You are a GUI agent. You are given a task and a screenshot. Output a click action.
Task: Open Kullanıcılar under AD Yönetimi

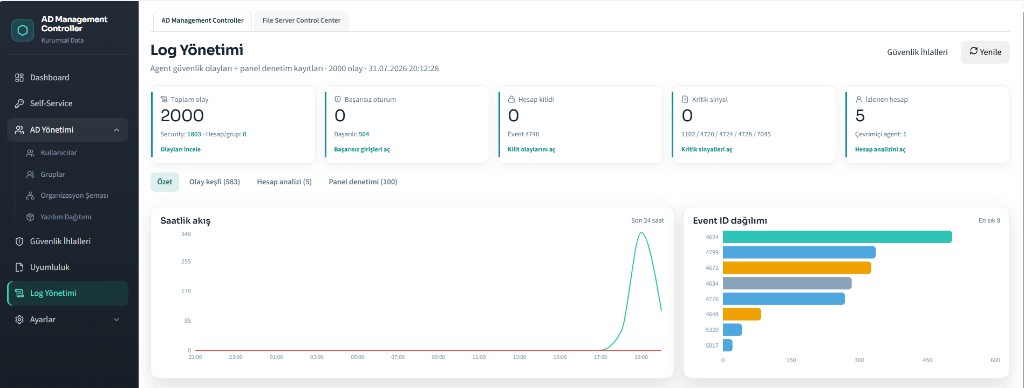click(73, 153)
